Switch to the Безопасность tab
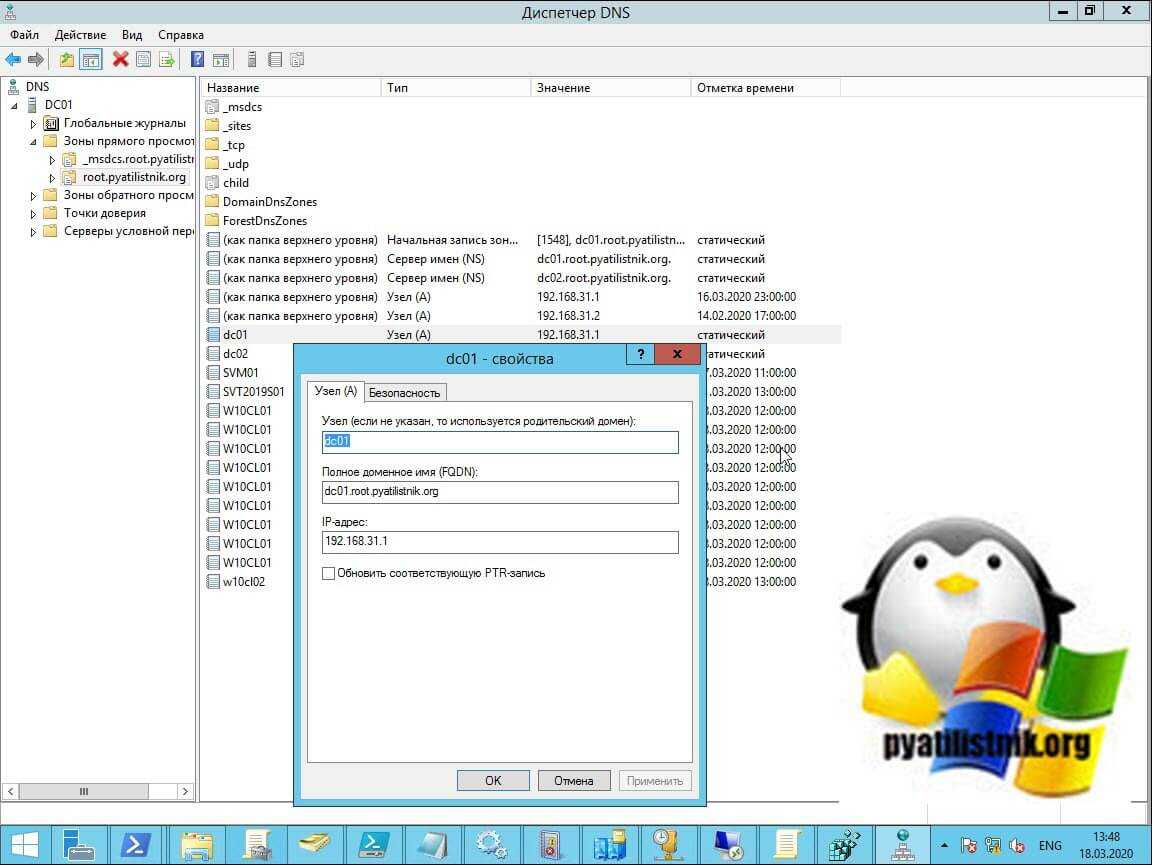1152x865 pixels. (404, 392)
